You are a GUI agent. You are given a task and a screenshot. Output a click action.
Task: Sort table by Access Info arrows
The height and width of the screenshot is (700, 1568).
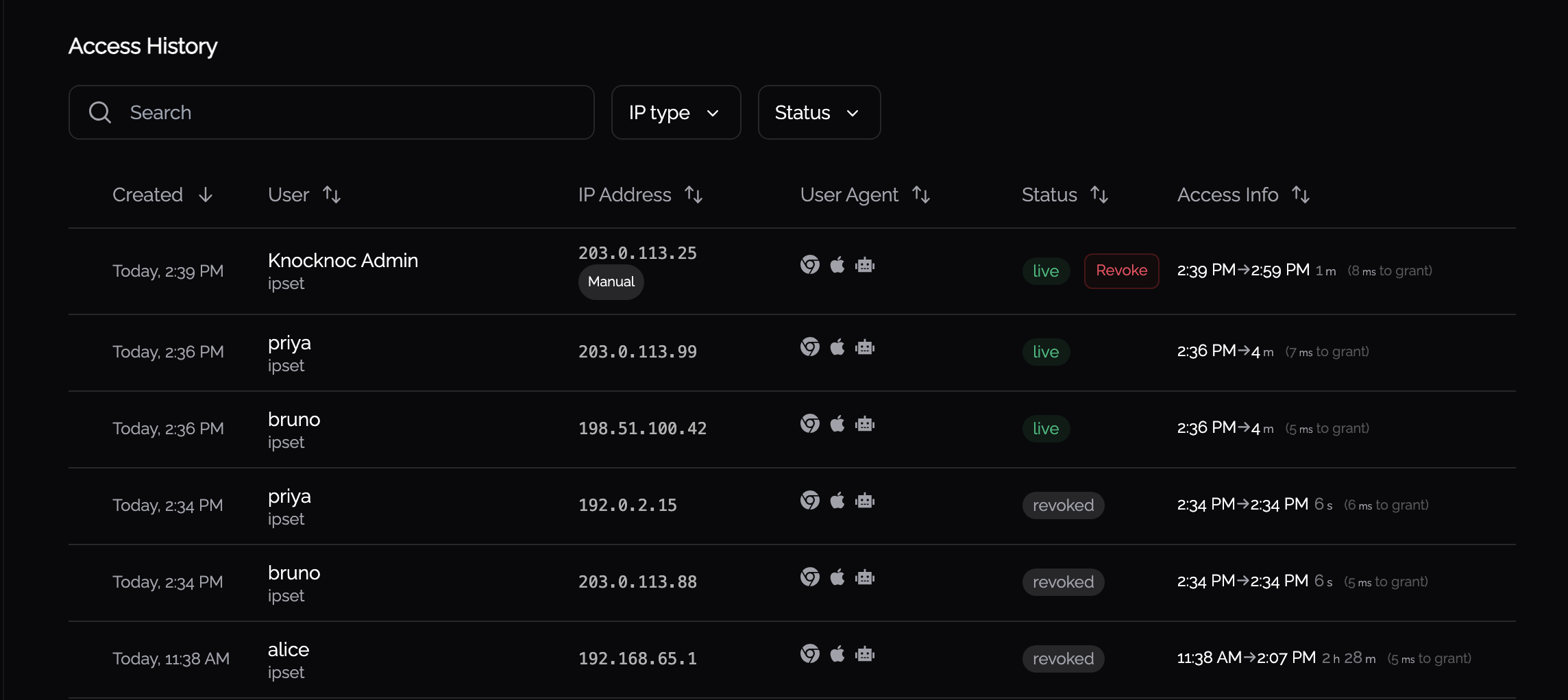[x=1301, y=195]
